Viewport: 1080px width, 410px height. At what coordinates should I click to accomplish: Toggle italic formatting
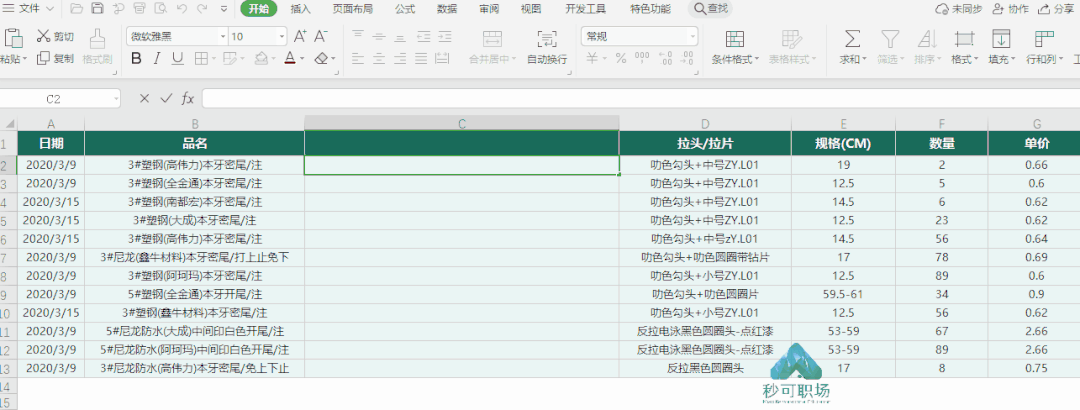pos(157,59)
